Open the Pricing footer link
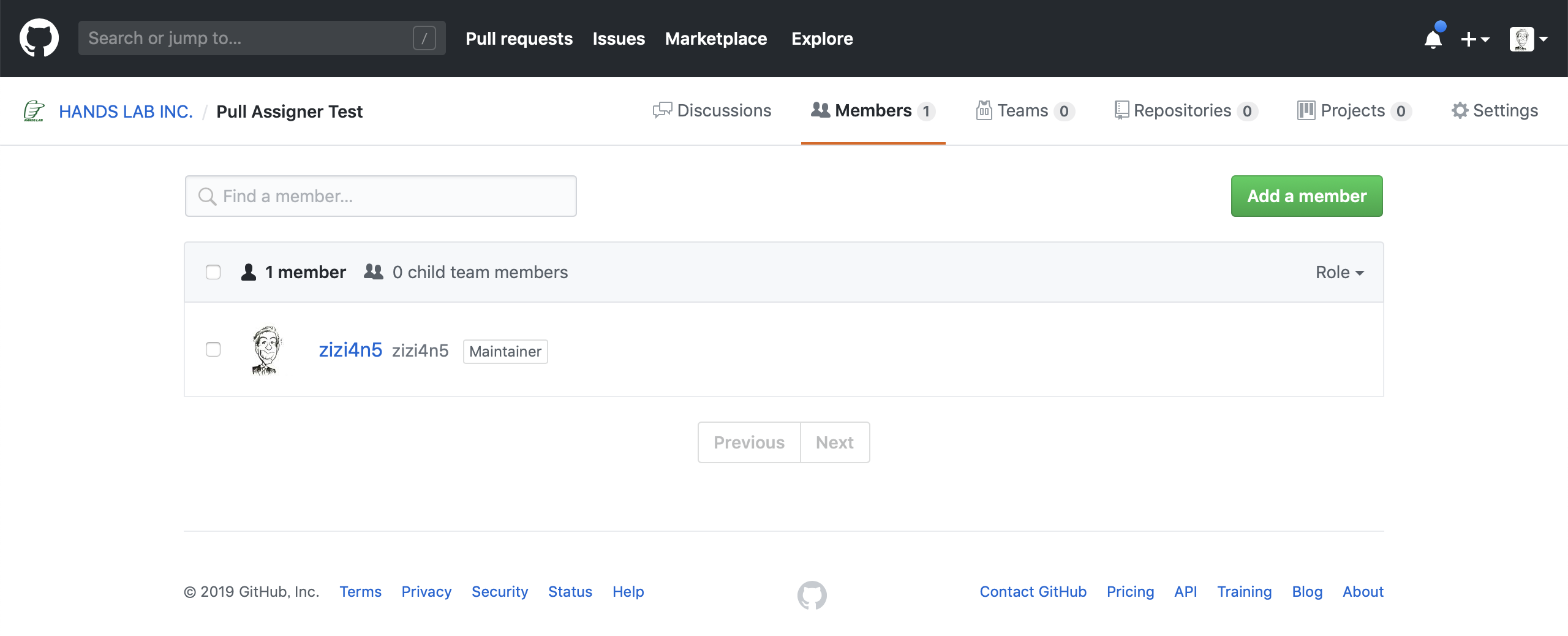Viewport: 1568px width, 636px height. [1131, 592]
